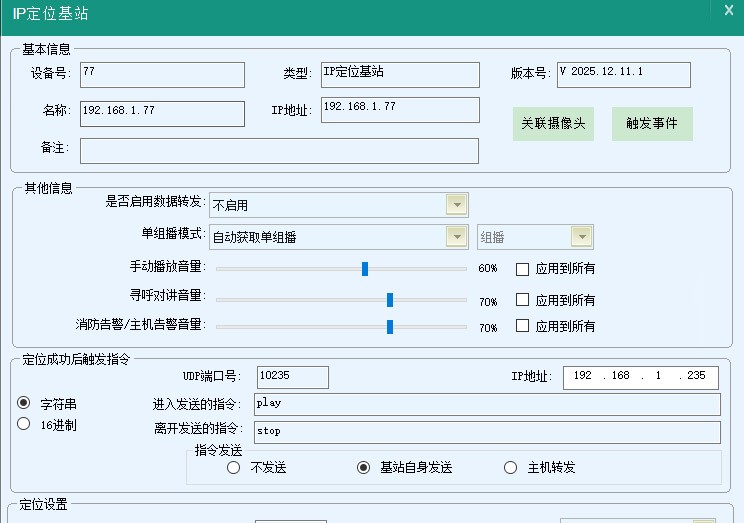Open the 组播 dropdown list

tap(581, 237)
